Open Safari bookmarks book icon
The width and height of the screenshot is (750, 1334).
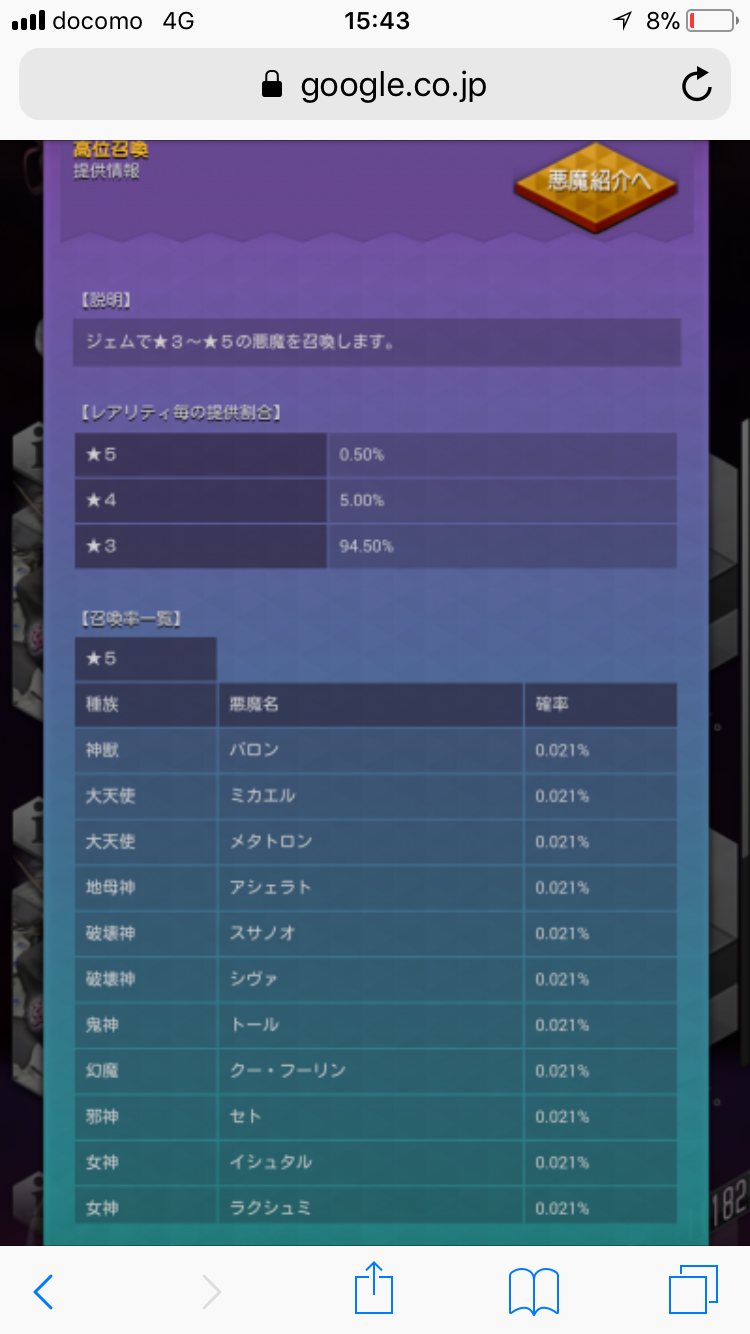pos(533,1292)
